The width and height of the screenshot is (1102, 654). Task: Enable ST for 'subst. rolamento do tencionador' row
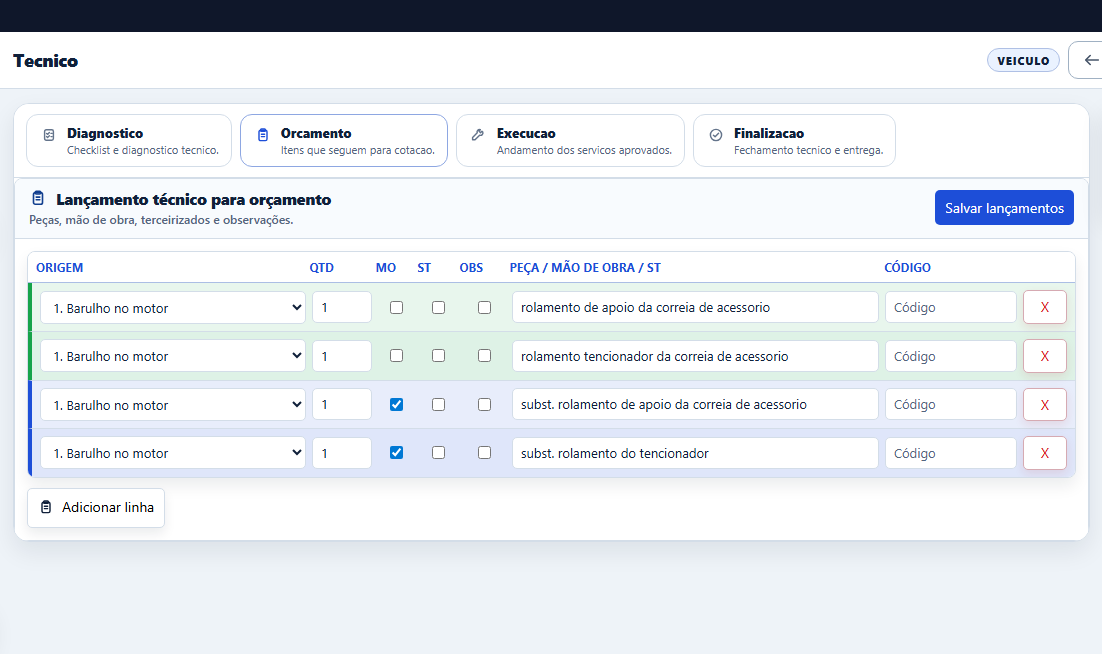pos(439,452)
